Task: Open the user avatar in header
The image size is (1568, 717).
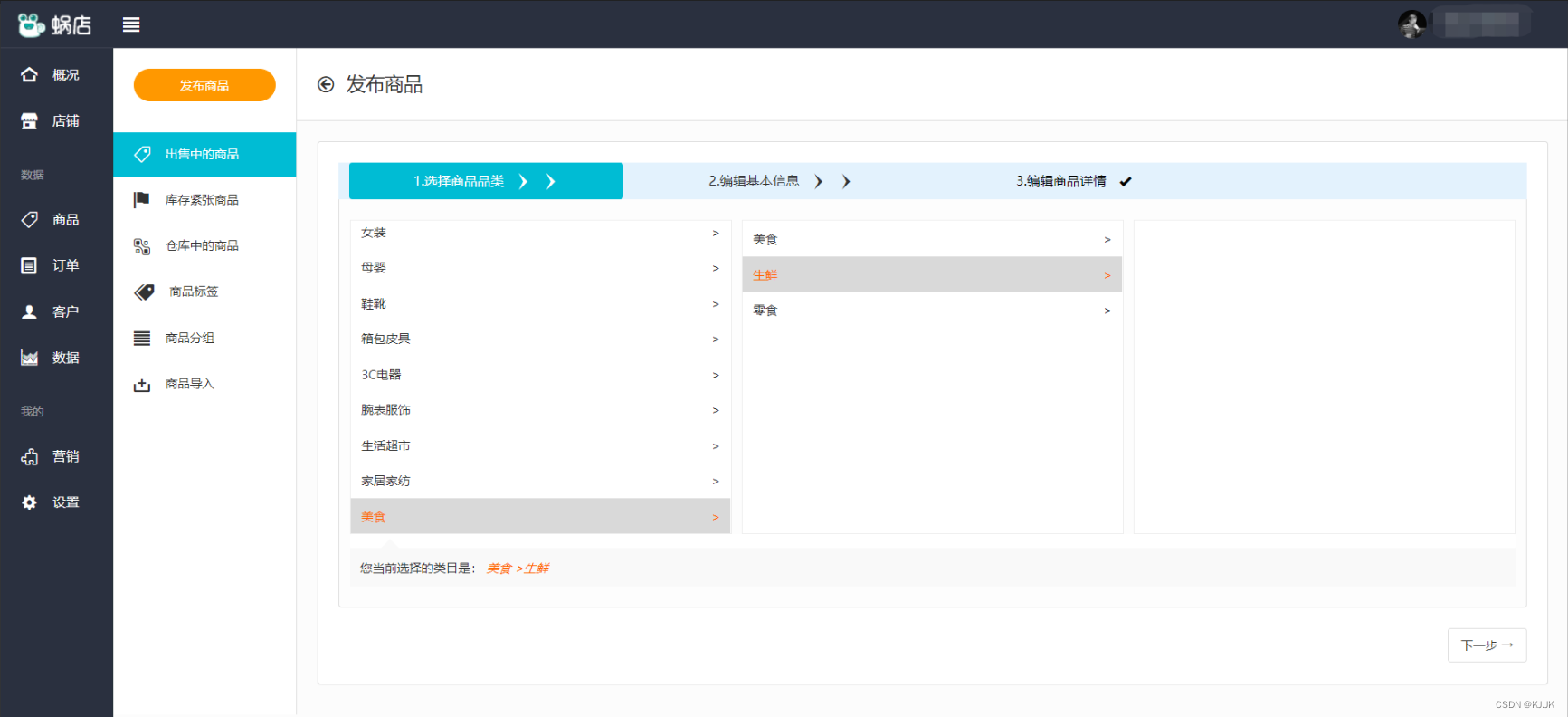Action: point(1411,24)
